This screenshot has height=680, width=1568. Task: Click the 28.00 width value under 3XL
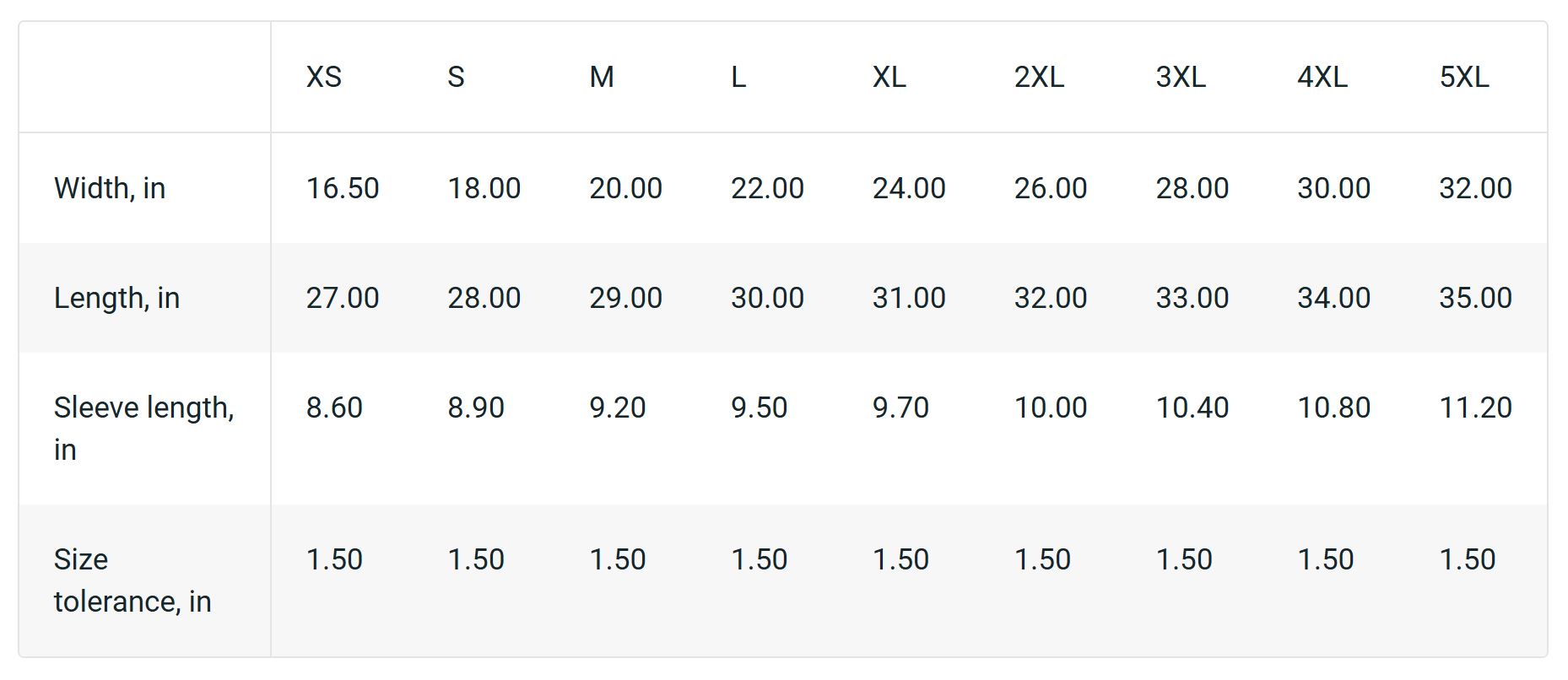1192,188
